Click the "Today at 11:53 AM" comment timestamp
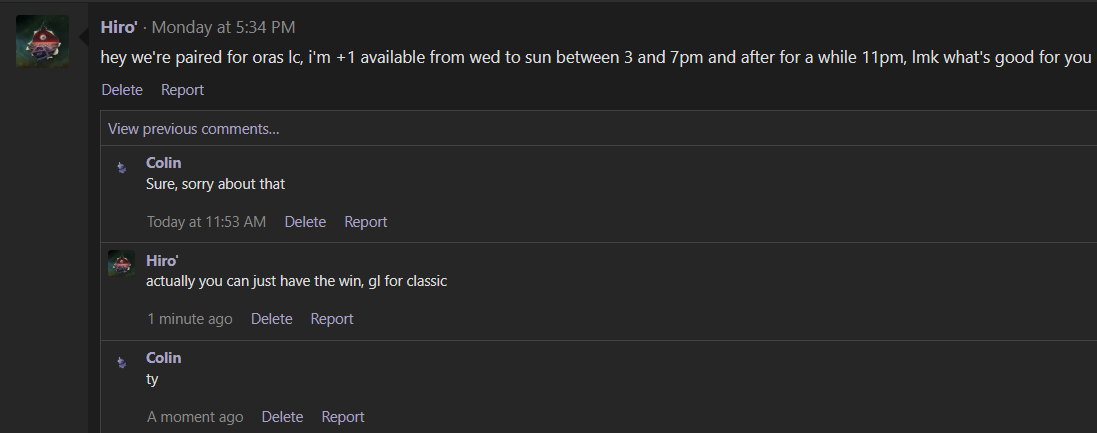Screen dimensions: 1097x433 [206, 222]
